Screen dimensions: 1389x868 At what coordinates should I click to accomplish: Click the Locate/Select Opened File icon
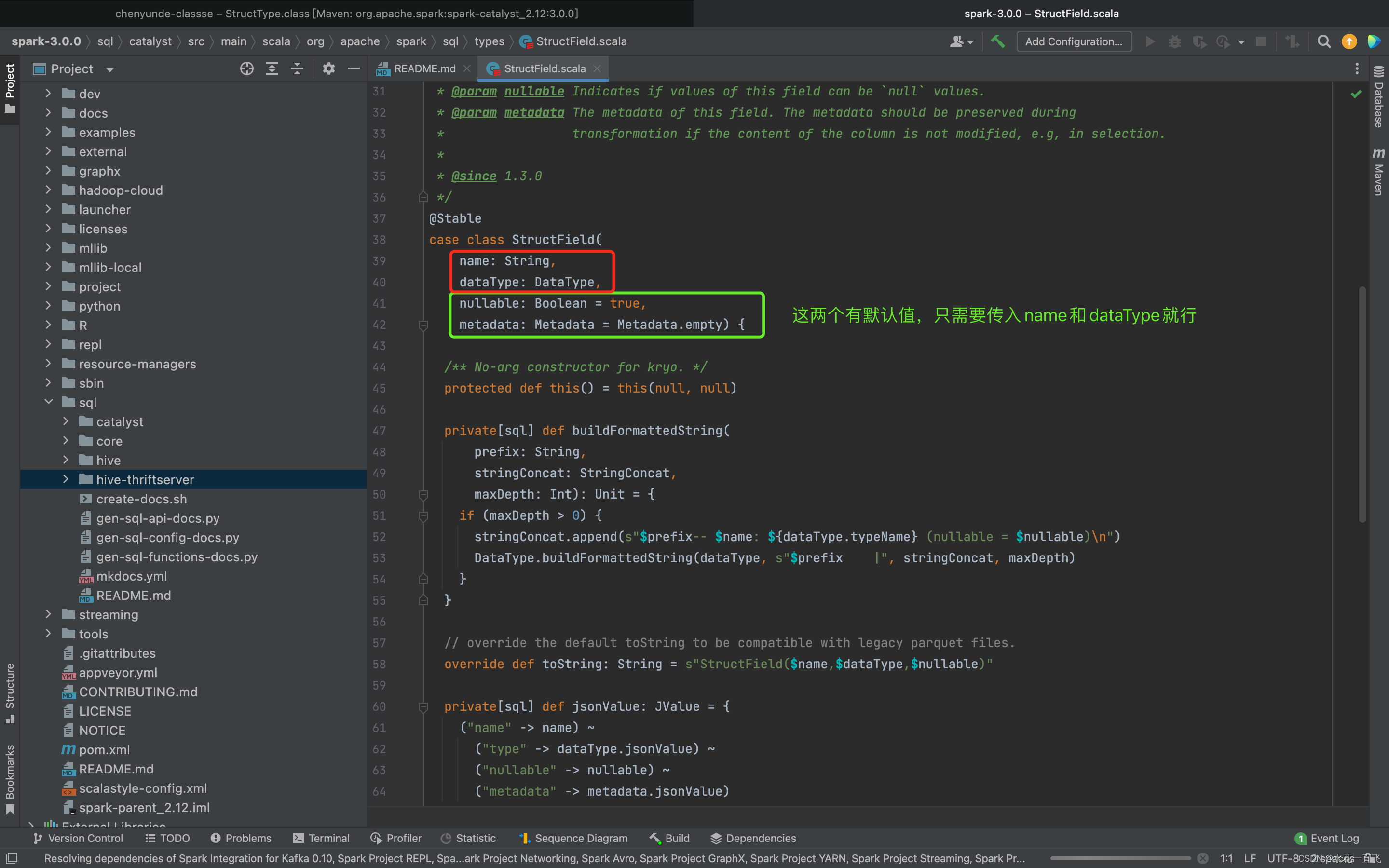(x=247, y=69)
